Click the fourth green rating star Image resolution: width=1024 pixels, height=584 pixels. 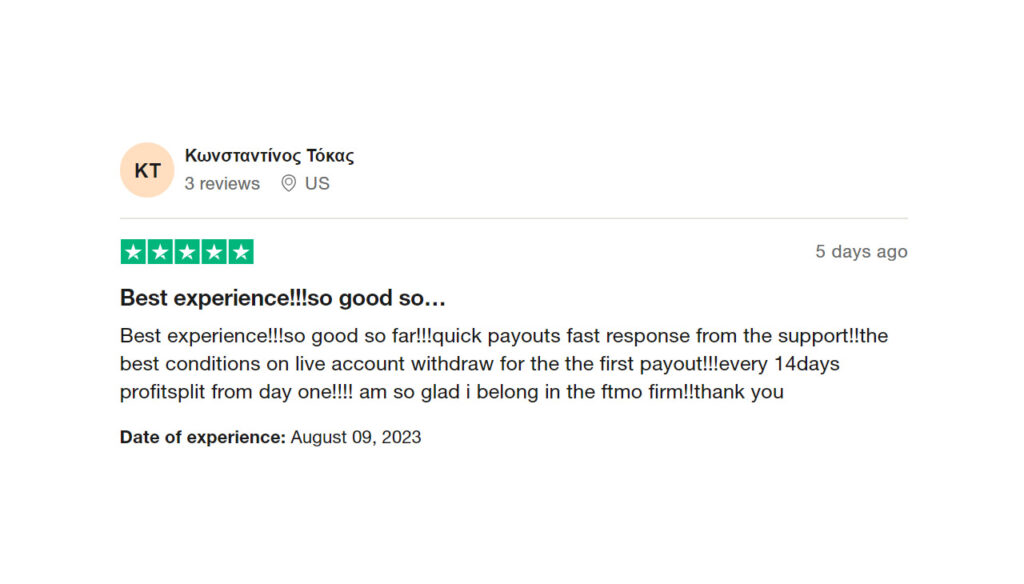pyautogui.click(x=214, y=252)
